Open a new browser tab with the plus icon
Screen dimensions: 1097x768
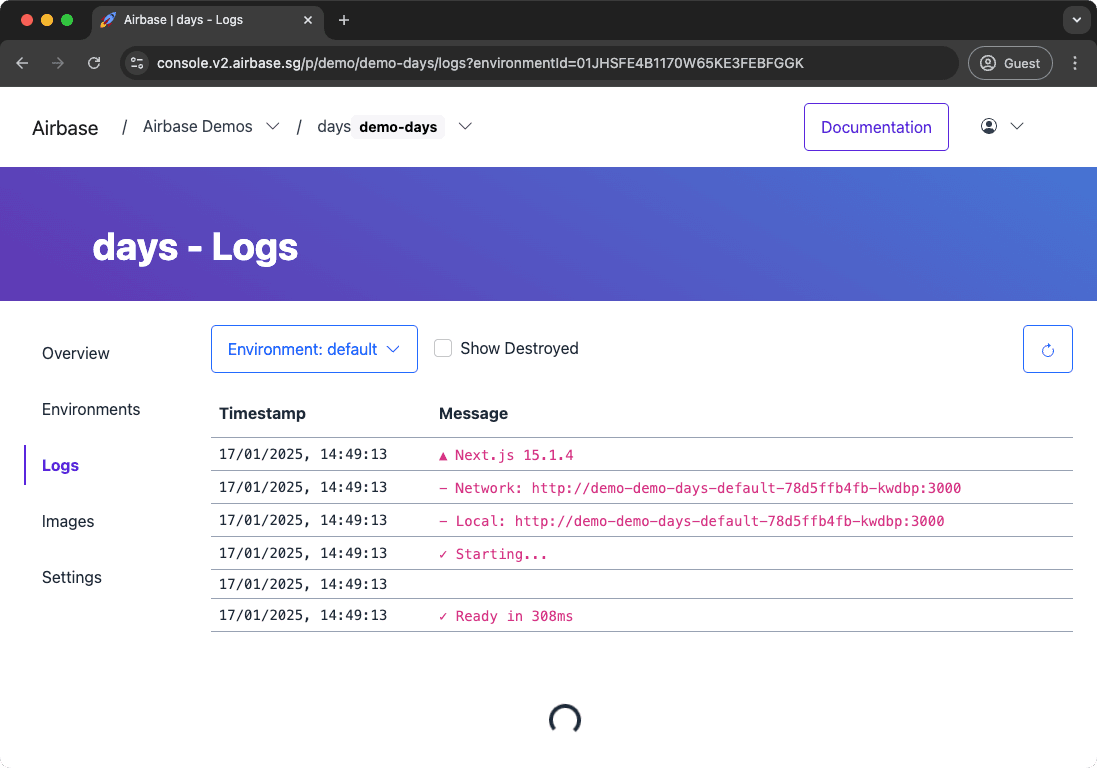(x=344, y=19)
